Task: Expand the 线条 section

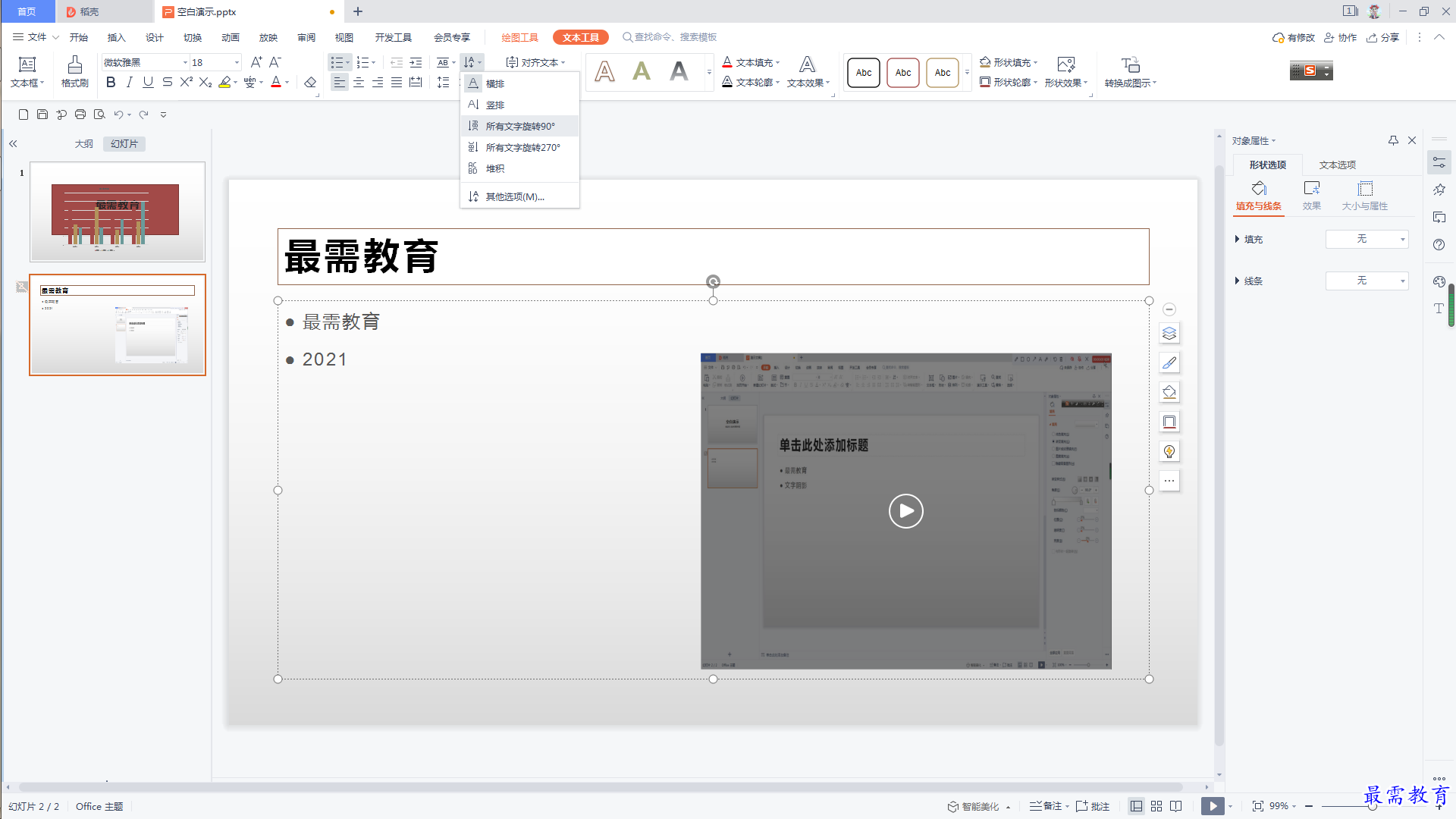Action: point(1248,281)
